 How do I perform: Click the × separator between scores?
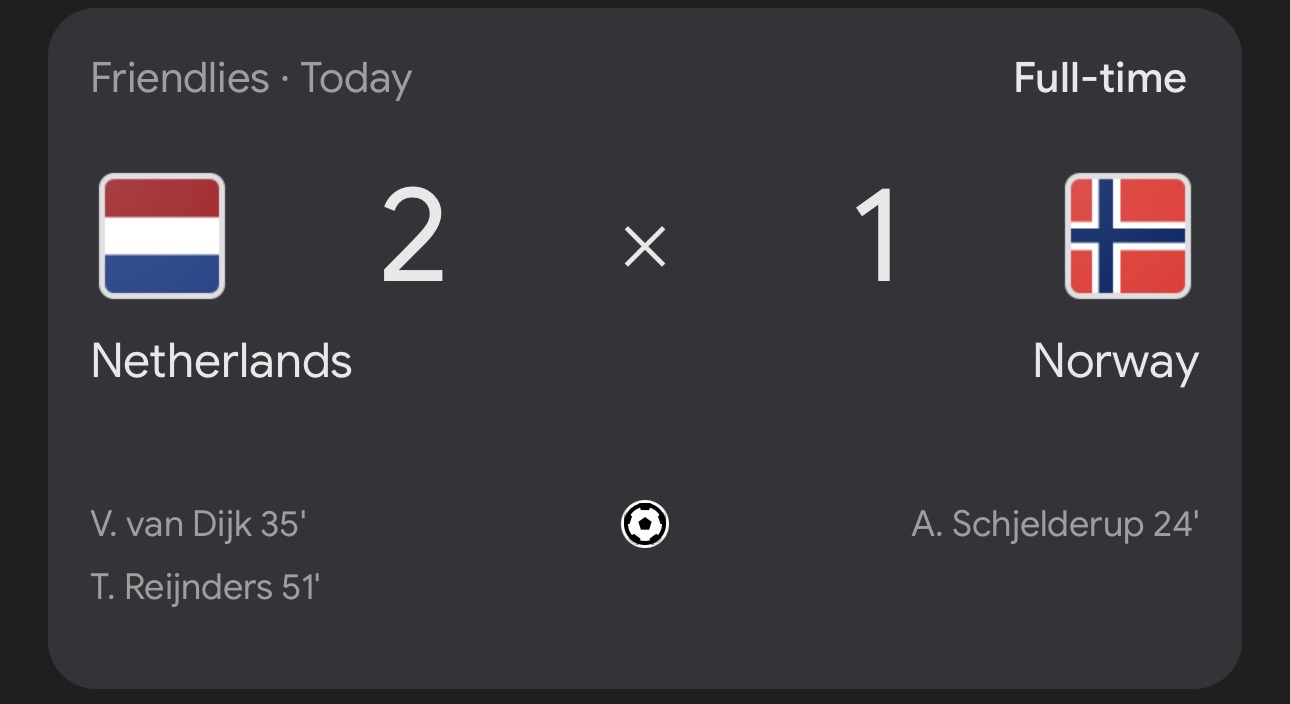tap(645, 246)
